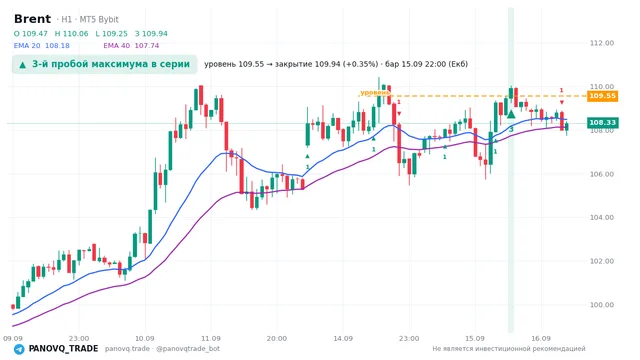Click the 100.00 price axis label
The image size is (640, 360).
click(602, 305)
